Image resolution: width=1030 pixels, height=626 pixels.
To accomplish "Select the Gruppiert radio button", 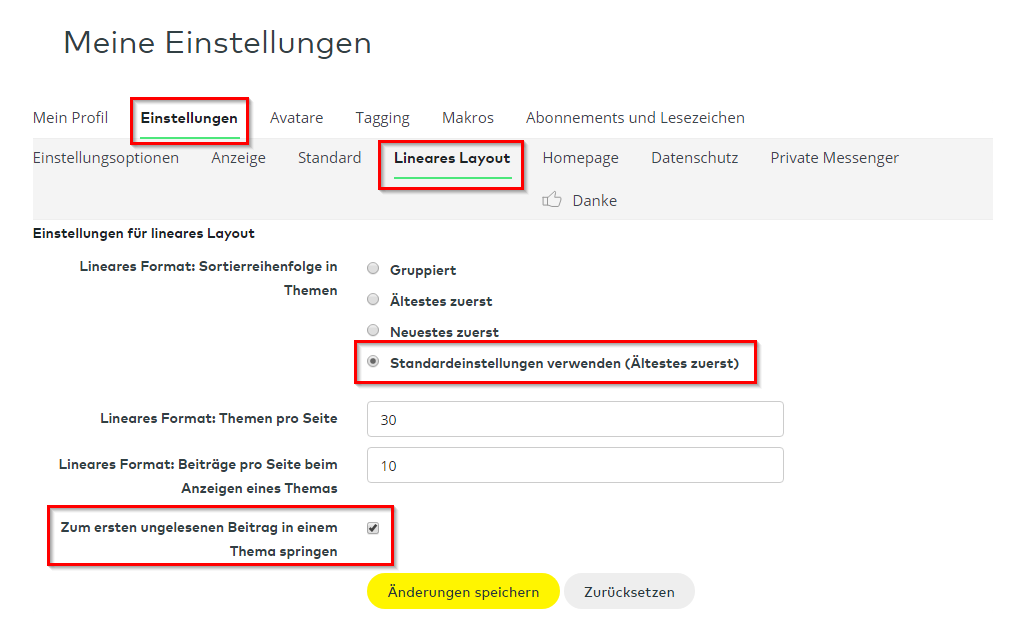I will point(373,269).
